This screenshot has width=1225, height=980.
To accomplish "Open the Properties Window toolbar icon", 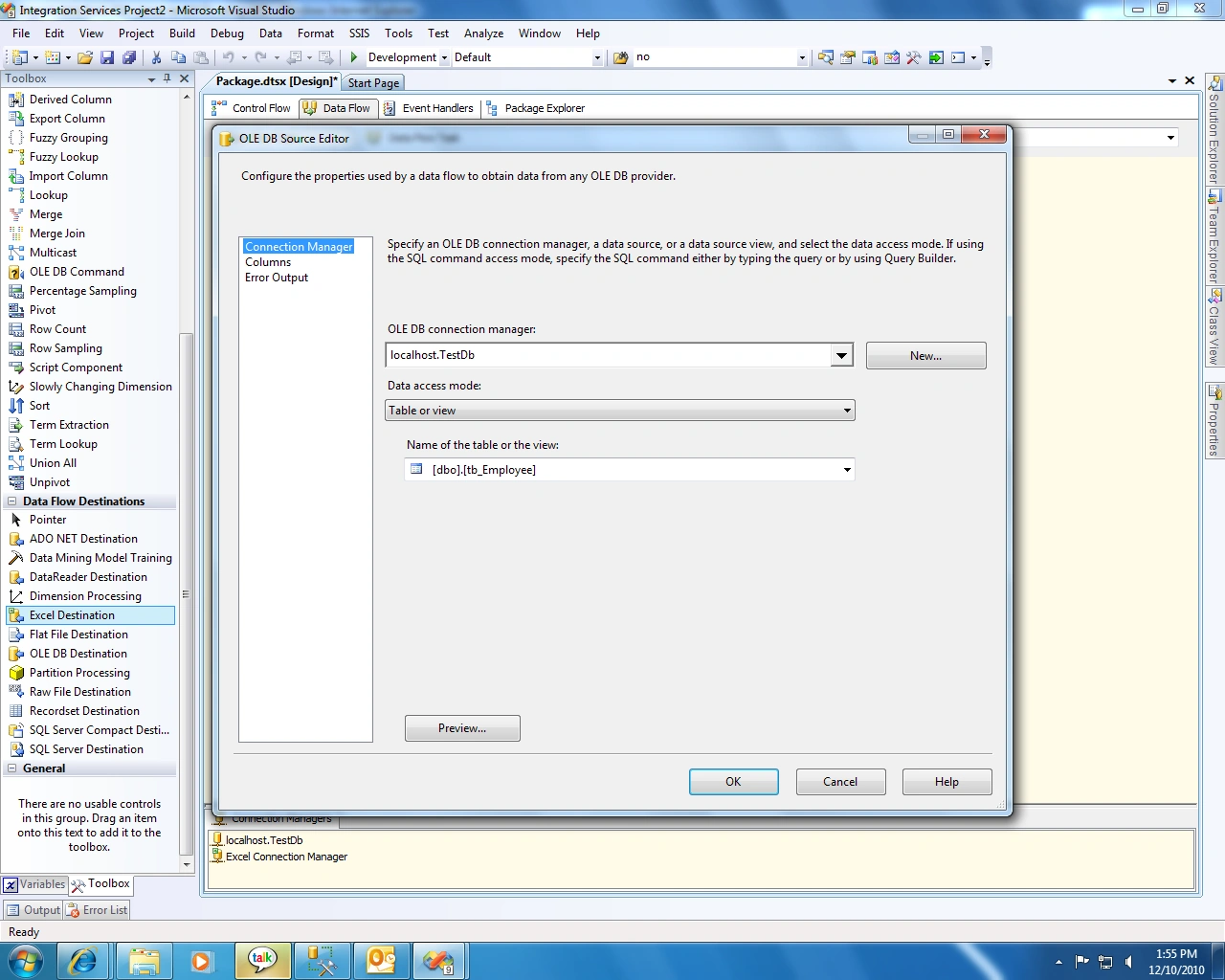I will [848, 57].
